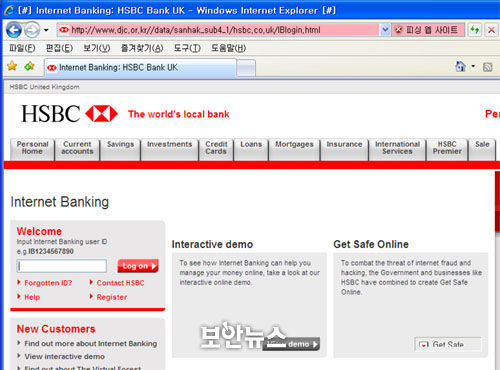Expand the Home button dropdown arrow
This screenshot has height=370, width=500.
473,66
